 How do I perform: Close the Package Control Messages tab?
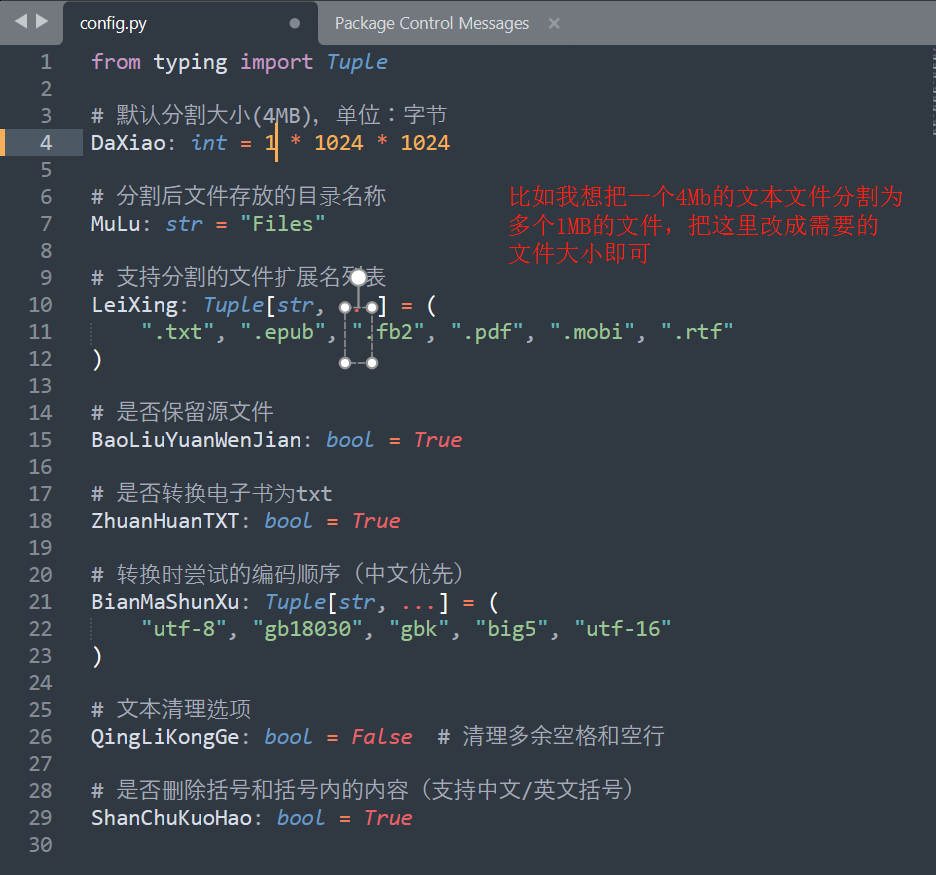point(555,23)
